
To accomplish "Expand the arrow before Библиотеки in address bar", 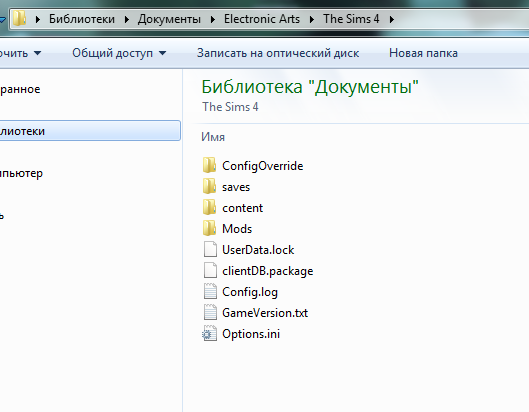I will pyautogui.click(x=38, y=19).
